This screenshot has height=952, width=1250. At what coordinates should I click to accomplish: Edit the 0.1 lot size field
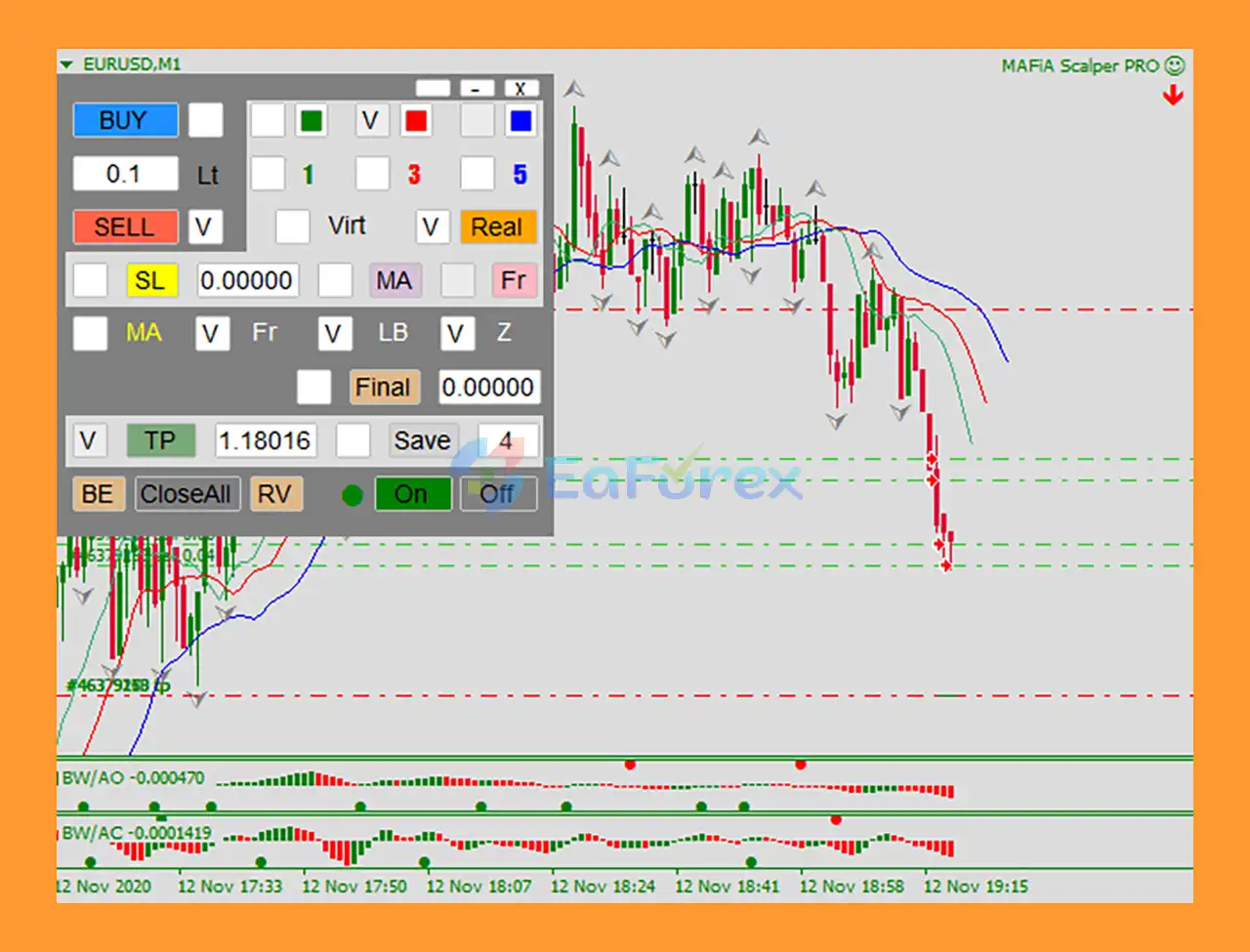point(125,174)
